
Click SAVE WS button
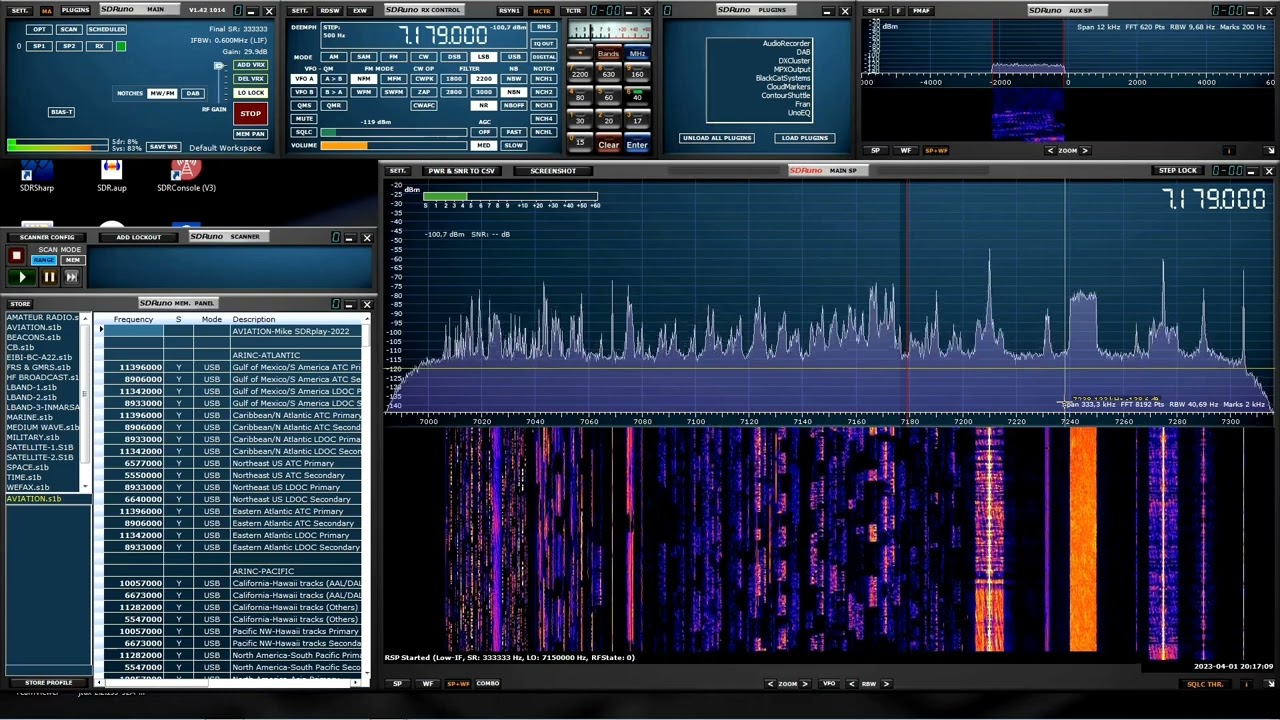(x=163, y=147)
